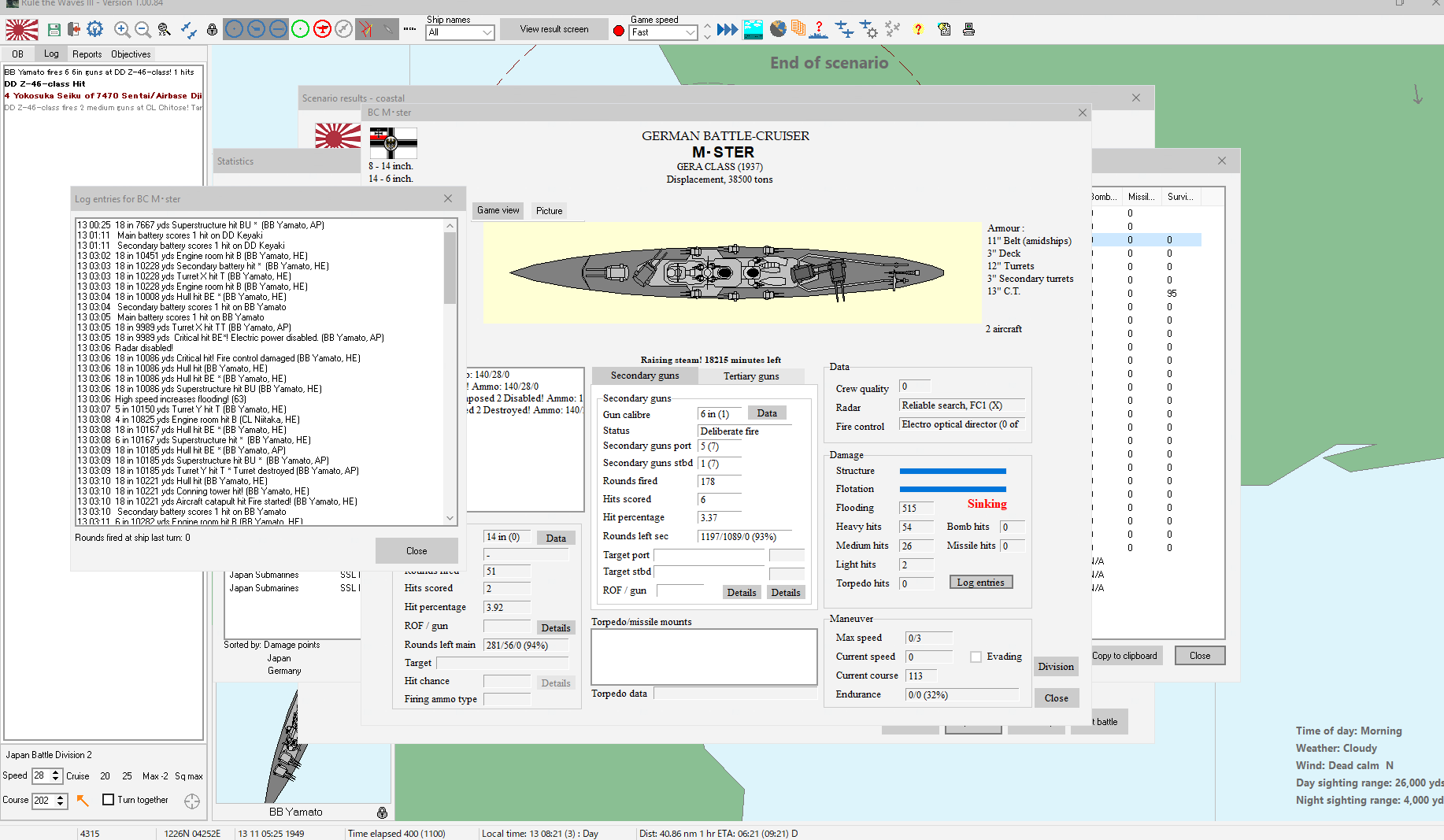Click the blue Flotation damage bar

(x=953, y=489)
